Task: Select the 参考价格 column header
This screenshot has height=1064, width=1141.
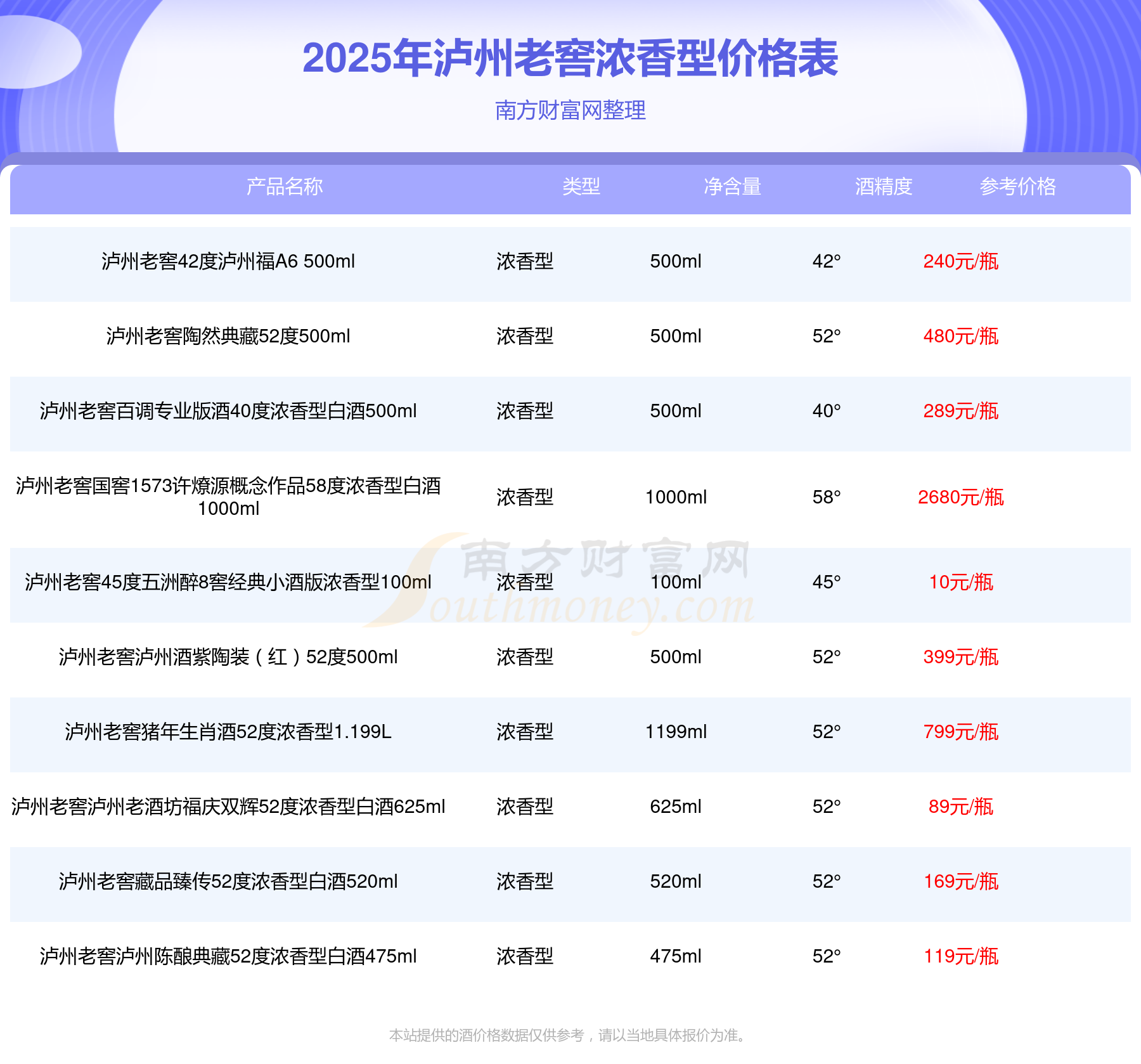Action: coord(1018,186)
